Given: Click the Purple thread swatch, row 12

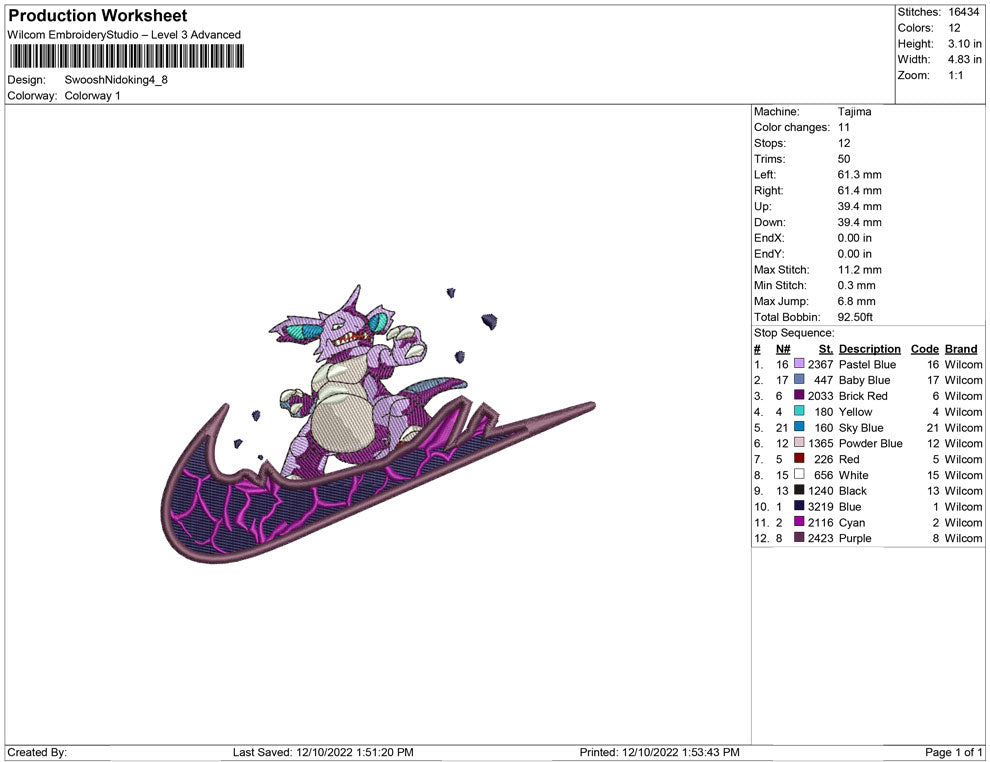Looking at the screenshot, I should (799, 537).
